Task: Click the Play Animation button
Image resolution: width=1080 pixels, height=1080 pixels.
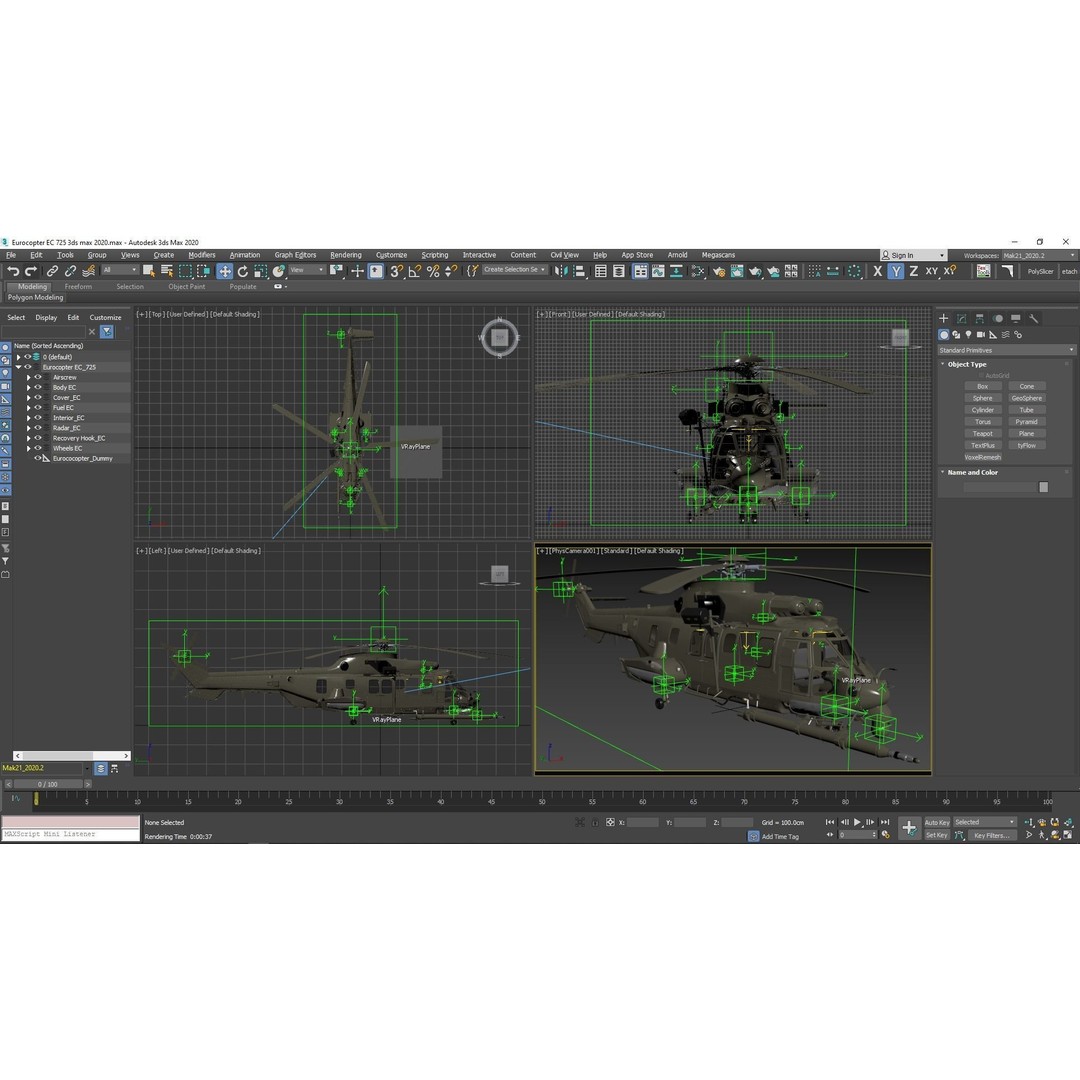Action: [x=857, y=822]
